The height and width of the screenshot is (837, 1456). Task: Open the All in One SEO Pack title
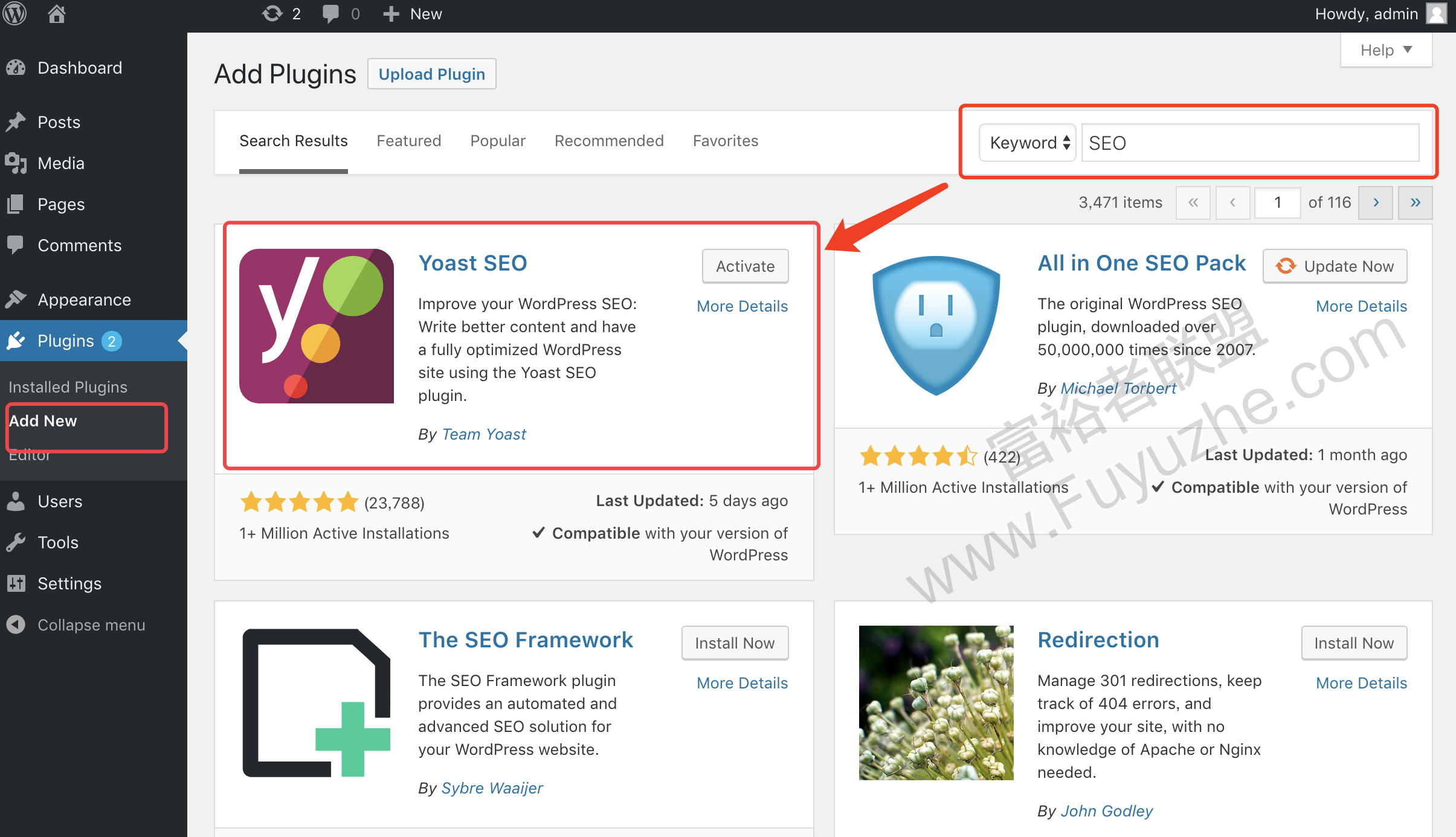click(x=1141, y=263)
